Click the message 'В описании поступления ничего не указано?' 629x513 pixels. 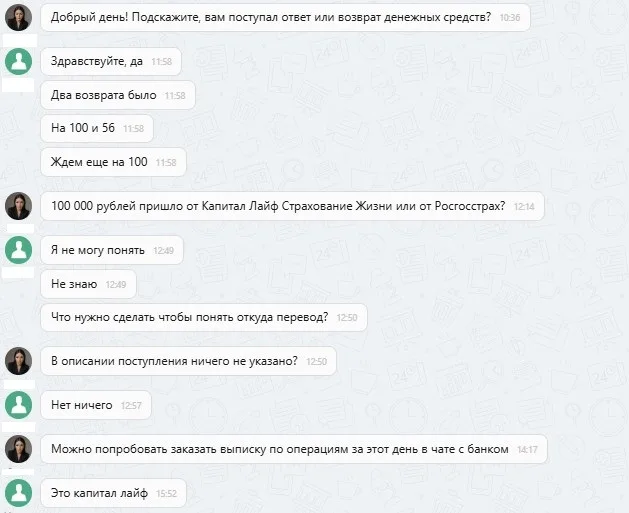pos(189,361)
